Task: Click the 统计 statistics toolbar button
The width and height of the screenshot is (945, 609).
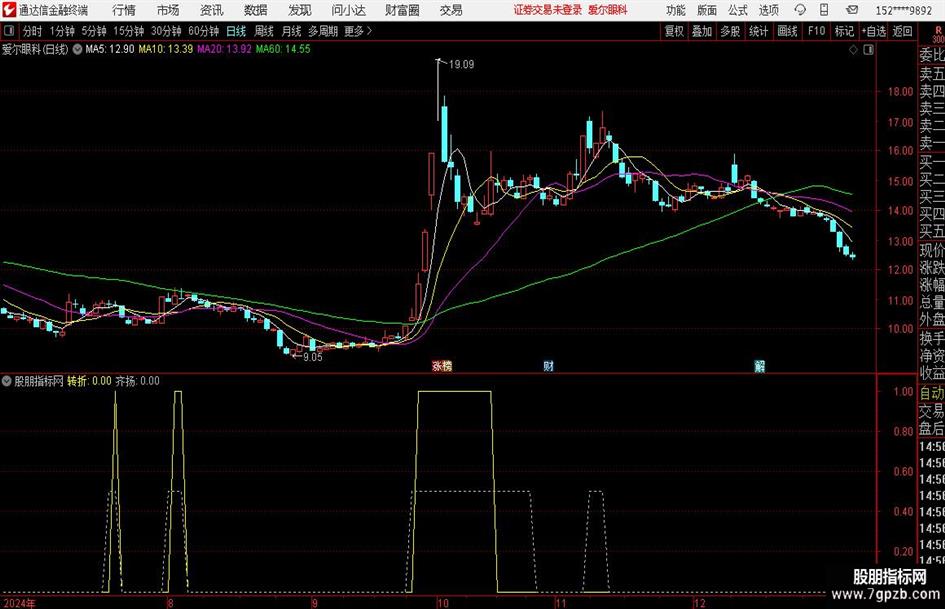Action: (x=759, y=31)
